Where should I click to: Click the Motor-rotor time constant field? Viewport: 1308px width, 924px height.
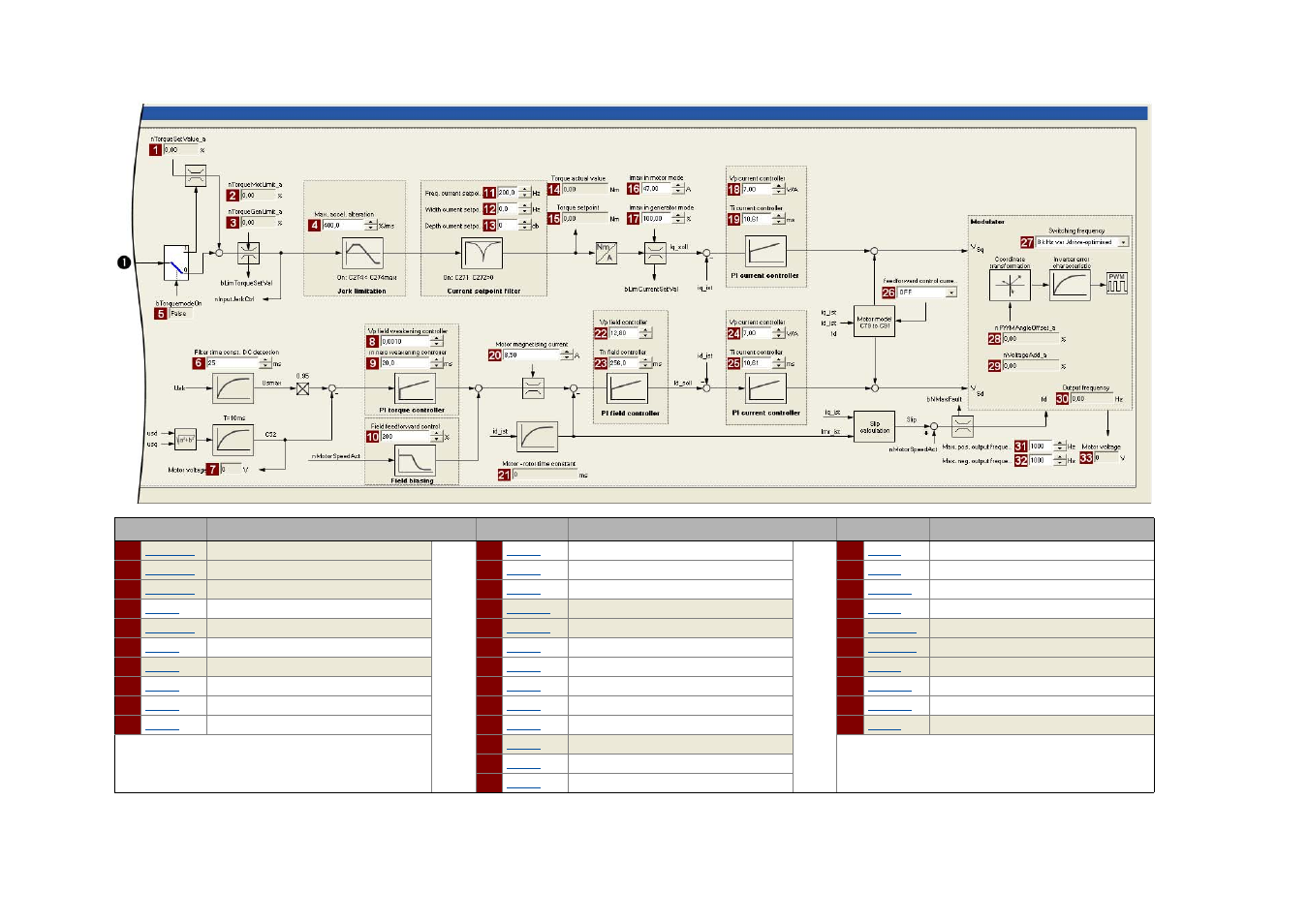coord(545,475)
